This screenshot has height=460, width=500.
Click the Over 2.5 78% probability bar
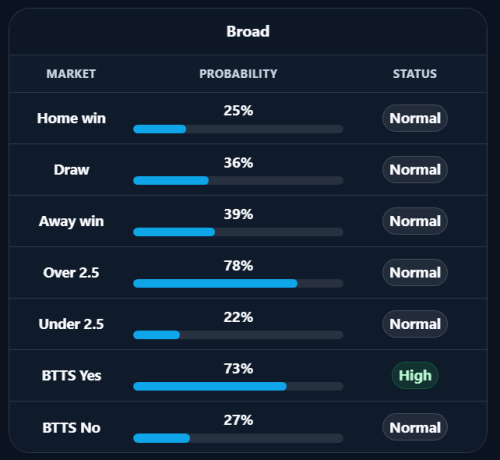pos(238,284)
